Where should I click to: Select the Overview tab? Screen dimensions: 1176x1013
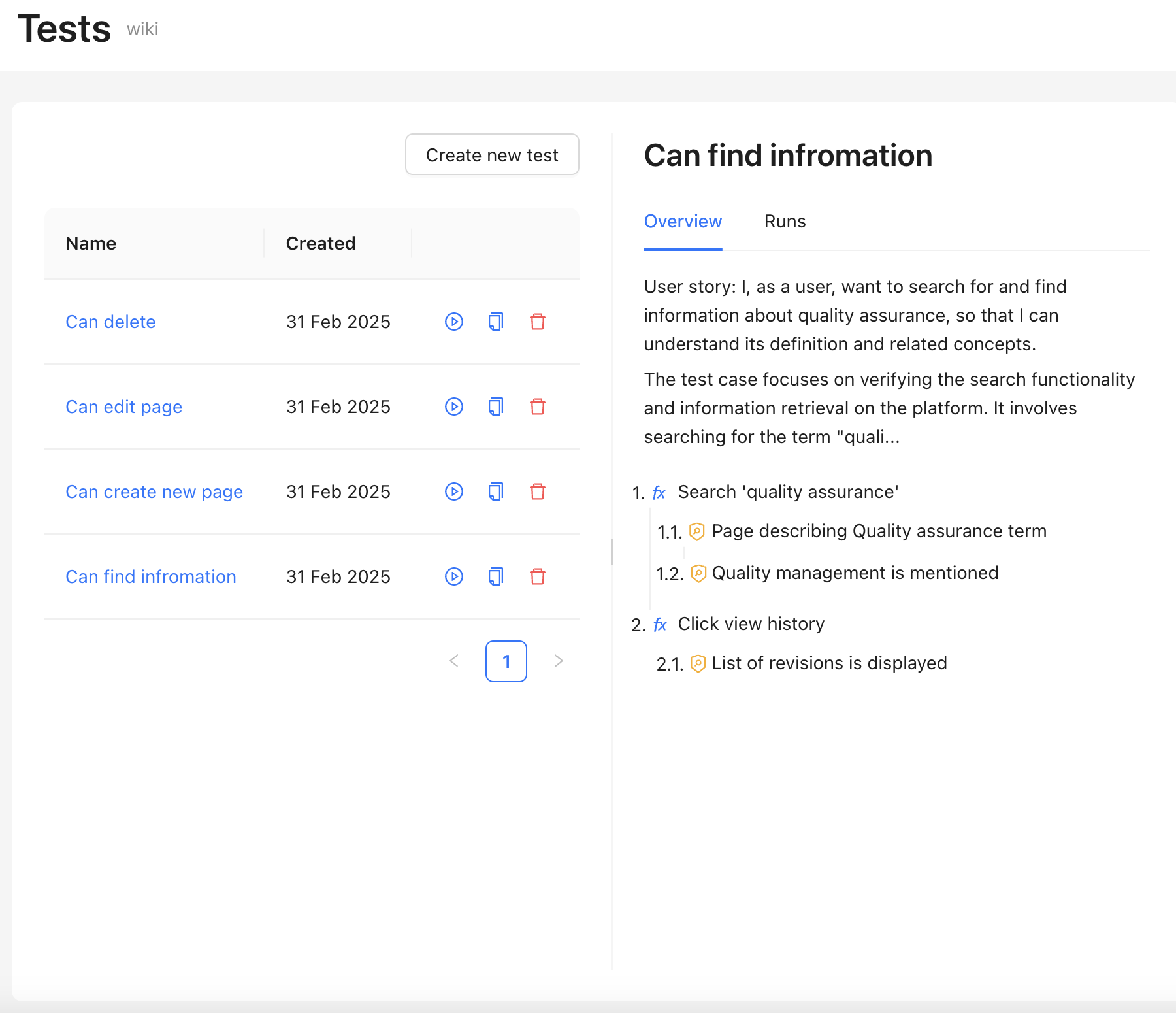tap(683, 222)
